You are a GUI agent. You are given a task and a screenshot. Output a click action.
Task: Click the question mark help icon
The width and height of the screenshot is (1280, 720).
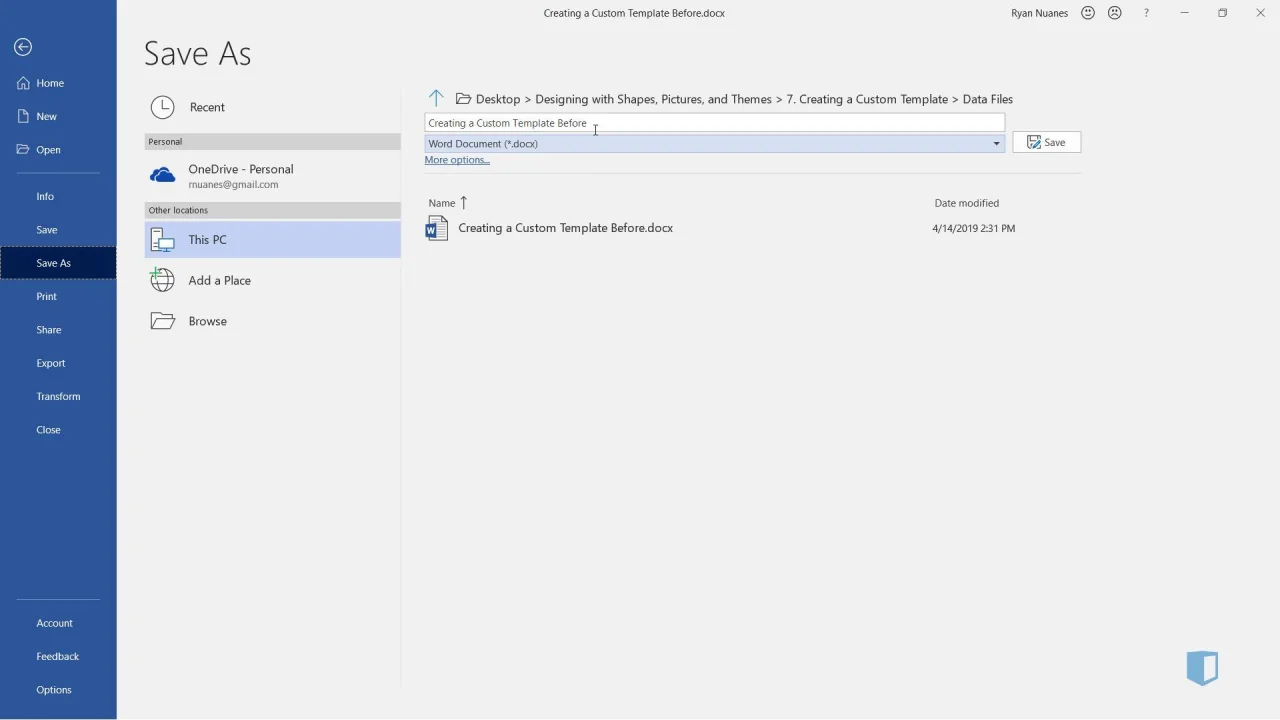(x=1146, y=13)
